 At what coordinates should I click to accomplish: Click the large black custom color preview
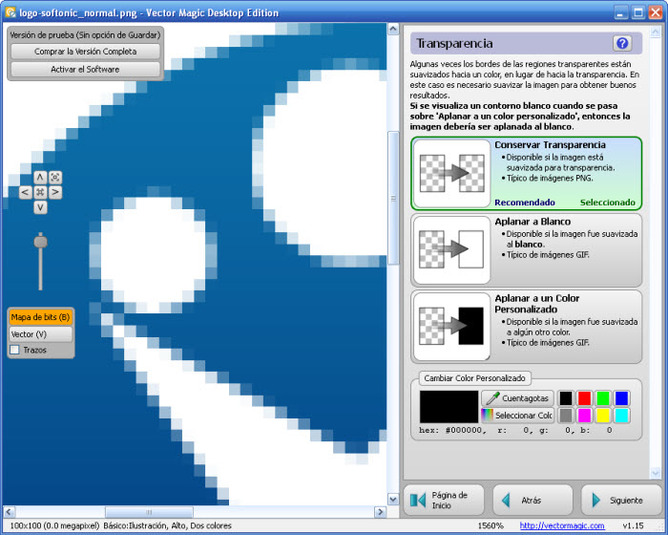coord(449,407)
